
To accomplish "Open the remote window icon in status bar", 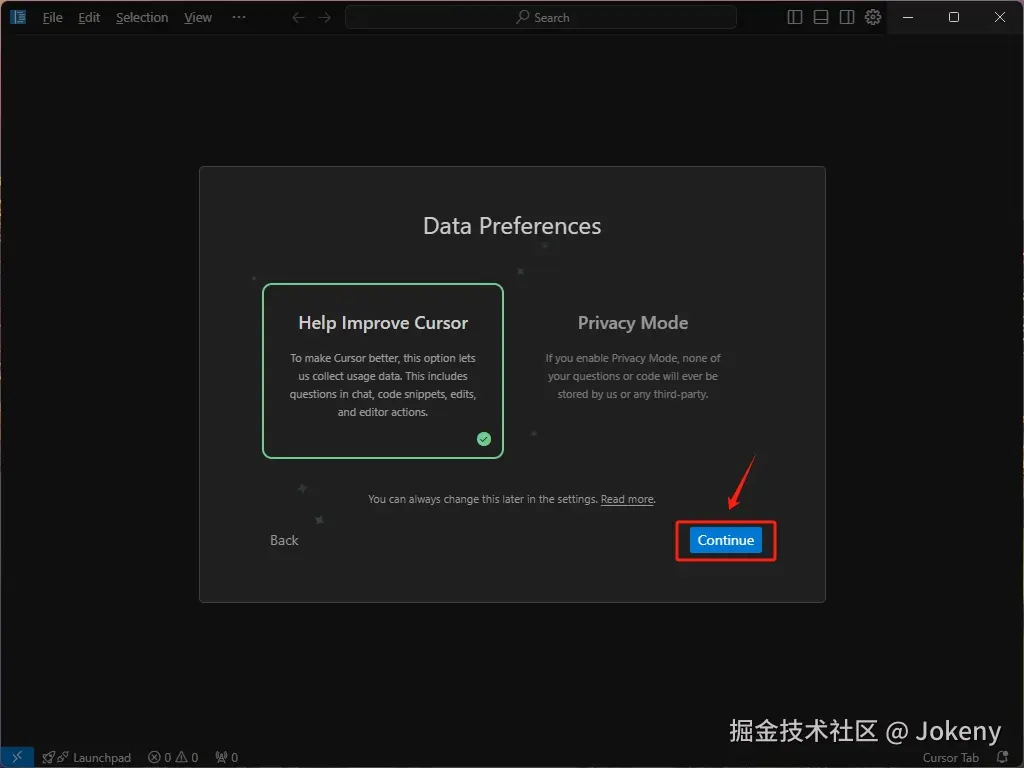I will (17, 757).
